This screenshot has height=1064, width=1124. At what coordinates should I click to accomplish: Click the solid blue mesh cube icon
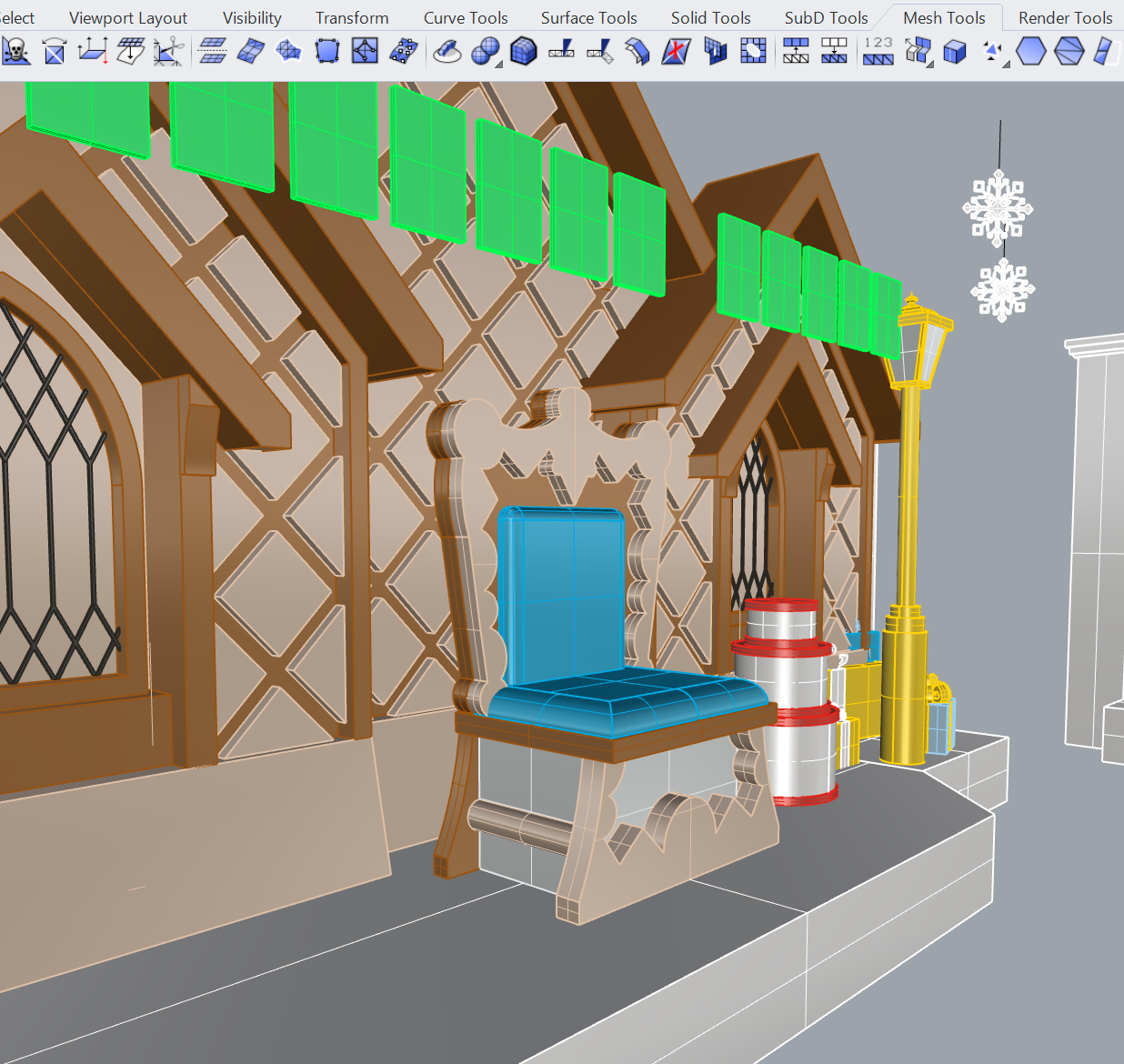pos(955,51)
